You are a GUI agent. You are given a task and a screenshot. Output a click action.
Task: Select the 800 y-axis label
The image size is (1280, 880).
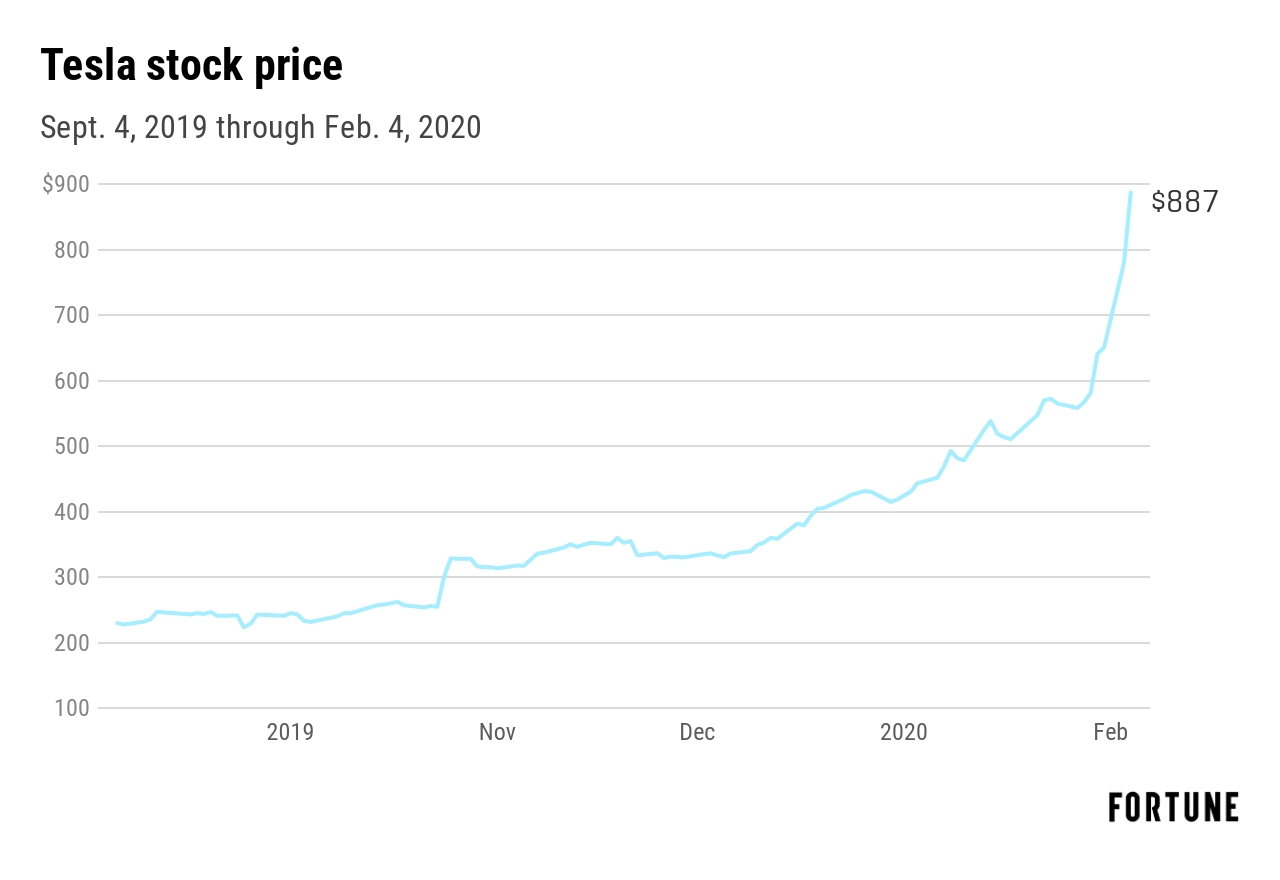pyautogui.click(x=72, y=250)
